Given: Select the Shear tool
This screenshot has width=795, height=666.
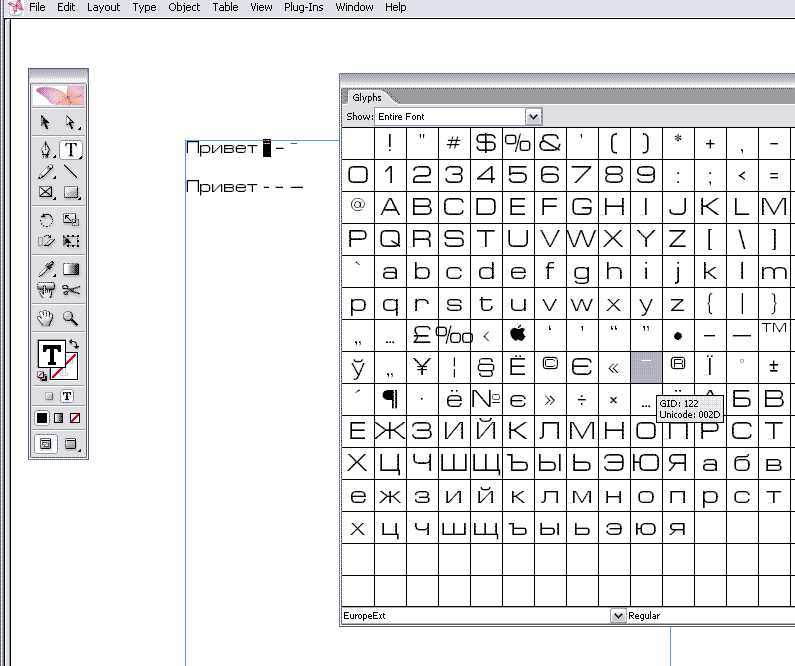Looking at the screenshot, I should (46, 241).
